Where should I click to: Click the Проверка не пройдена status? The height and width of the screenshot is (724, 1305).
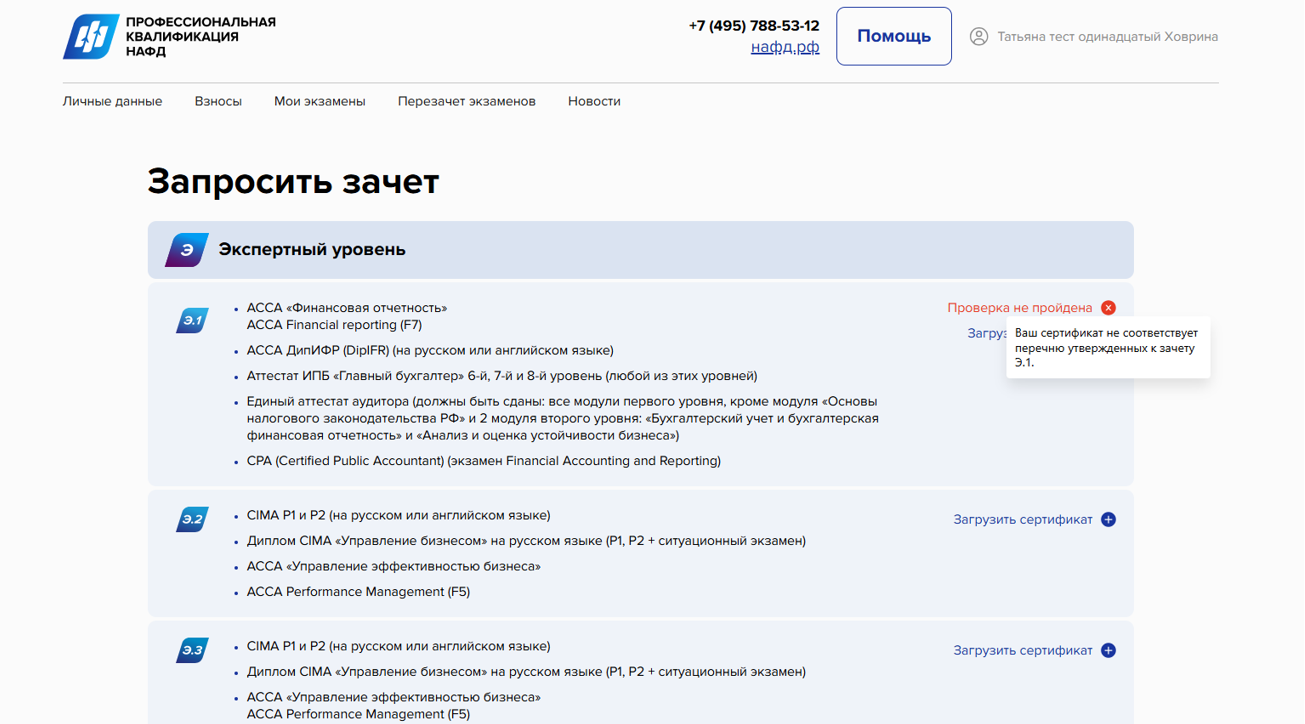(1020, 308)
